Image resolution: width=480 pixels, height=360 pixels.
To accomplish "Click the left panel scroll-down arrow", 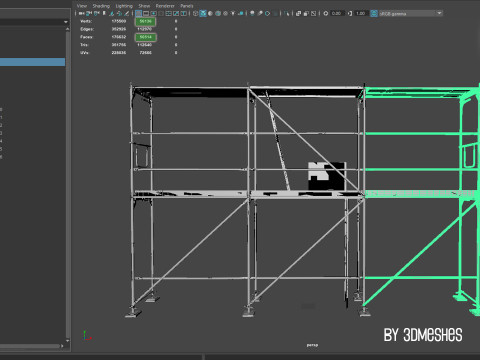I will point(68,341).
